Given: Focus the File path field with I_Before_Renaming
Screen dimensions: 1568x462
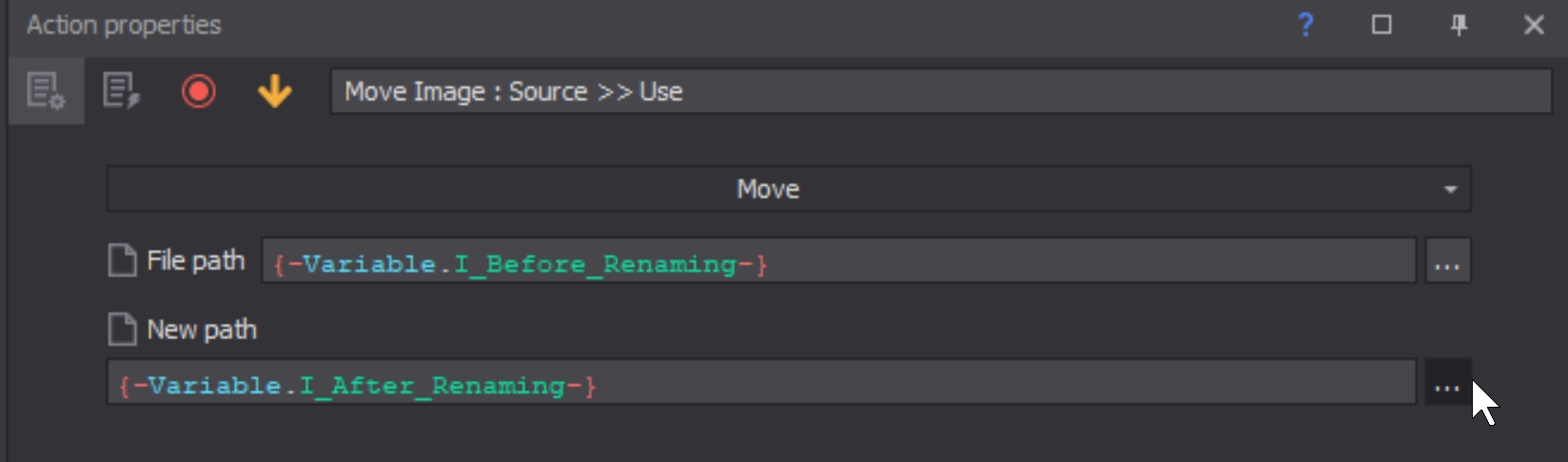Looking at the screenshot, I should (839, 261).
